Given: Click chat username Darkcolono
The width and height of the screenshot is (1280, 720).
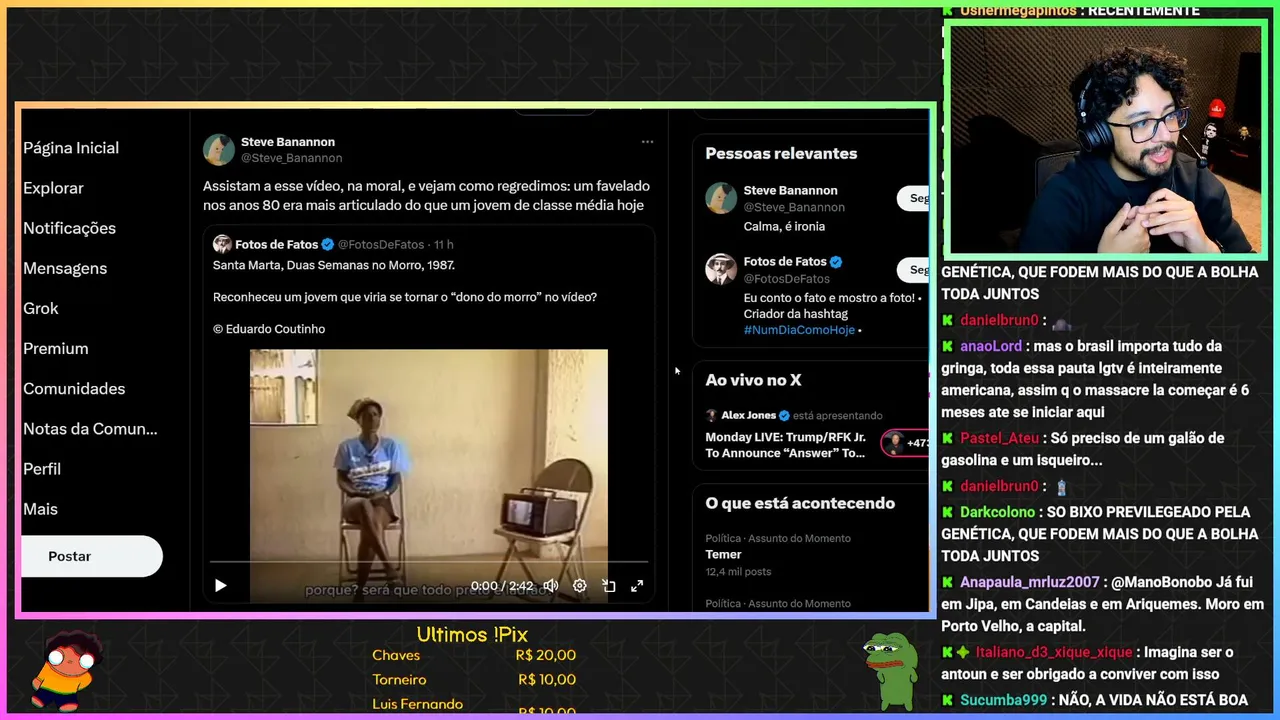Looking at the screenshot, I should click(x=997, y=512).
